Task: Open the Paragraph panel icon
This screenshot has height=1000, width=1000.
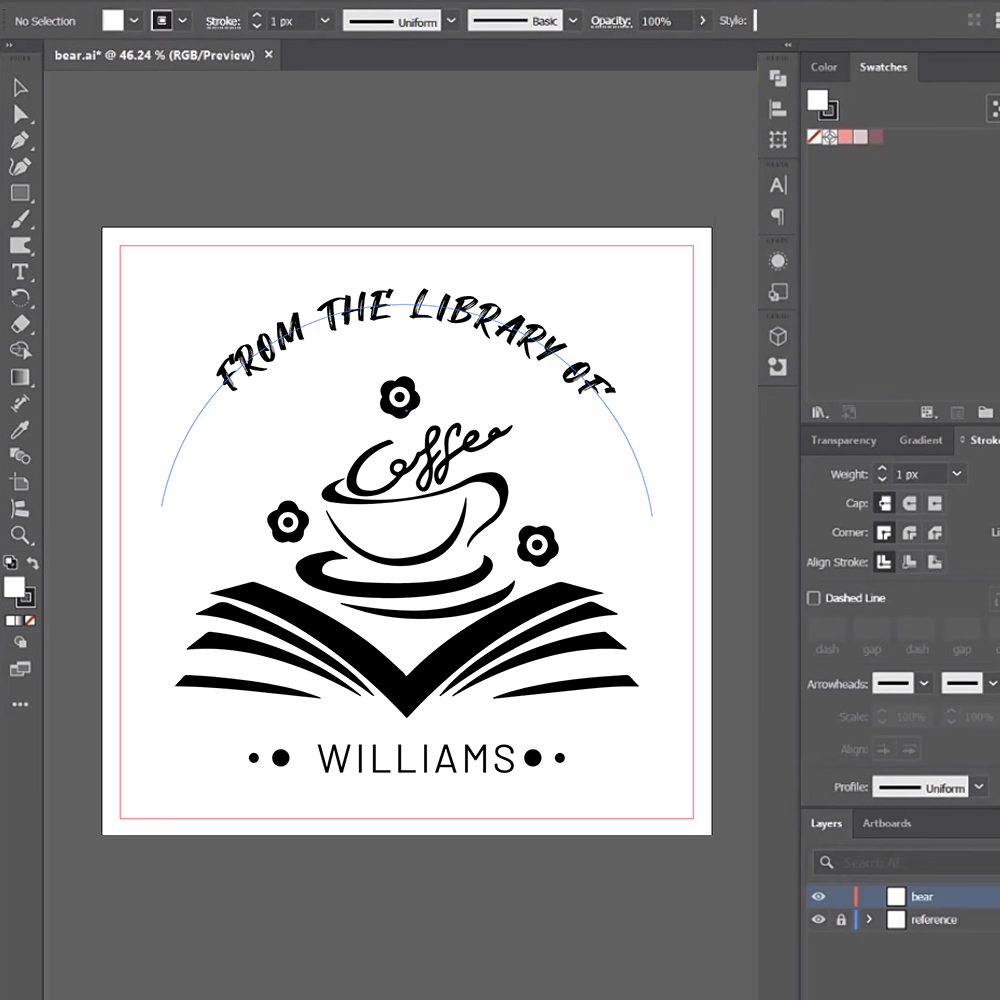Action: click(x=778, y=216)
